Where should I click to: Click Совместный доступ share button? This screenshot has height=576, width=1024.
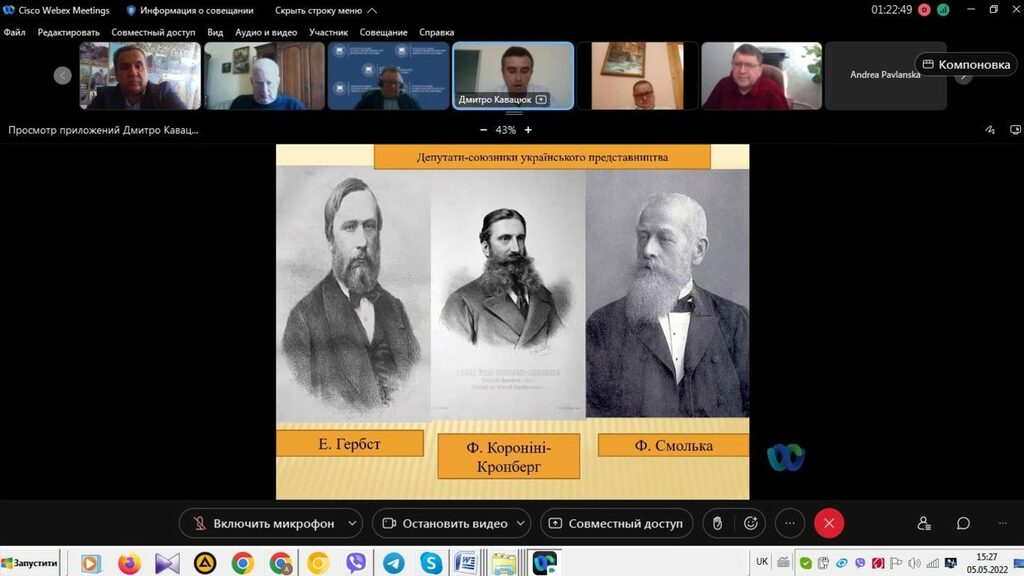pyautogui.click(x=616, y=523)
